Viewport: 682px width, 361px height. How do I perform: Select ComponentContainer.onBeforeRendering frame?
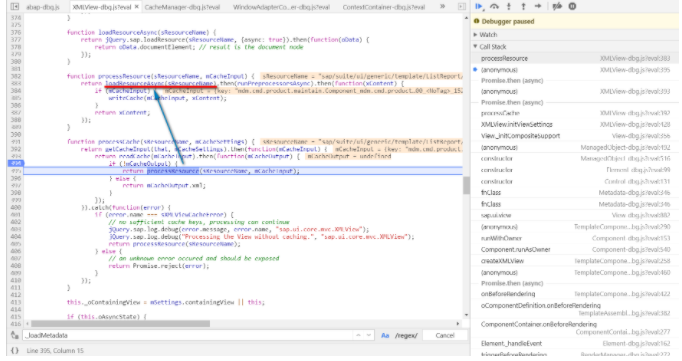575,328
